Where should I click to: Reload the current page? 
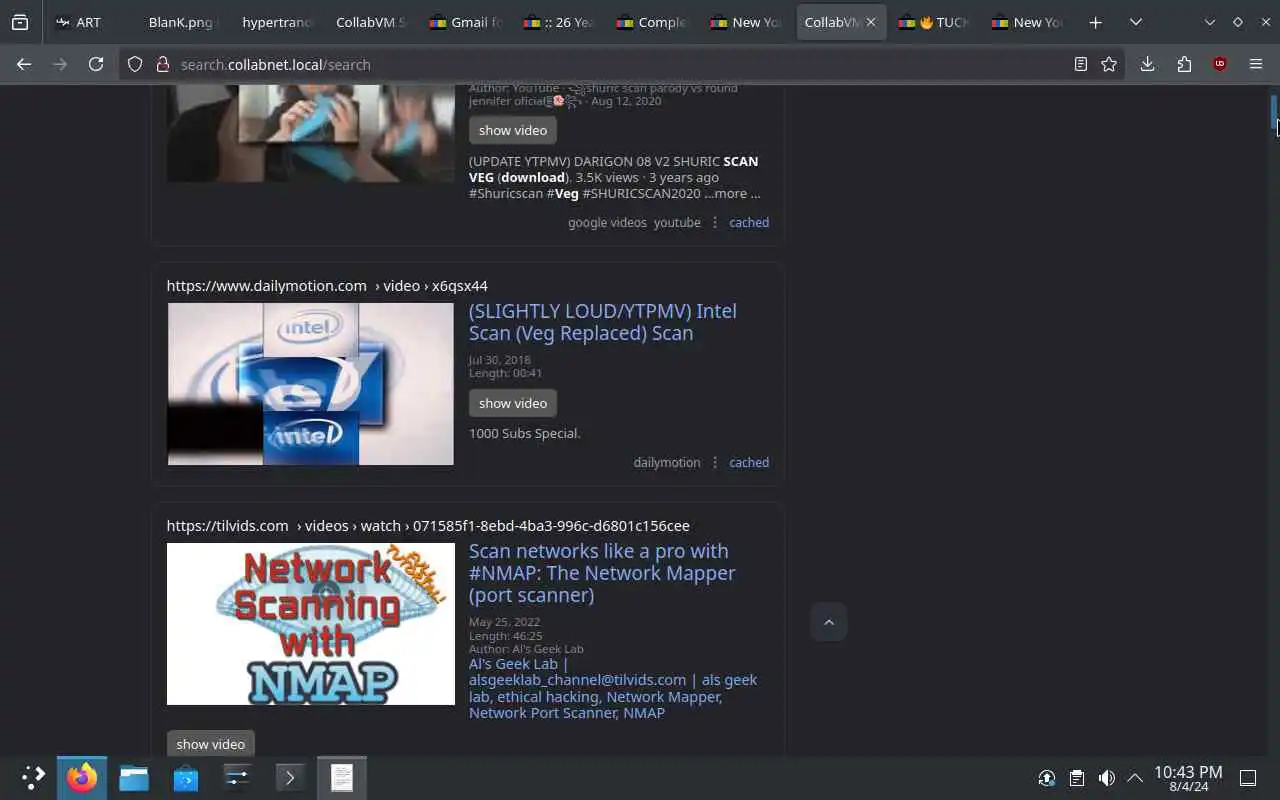tap(96, 64)
